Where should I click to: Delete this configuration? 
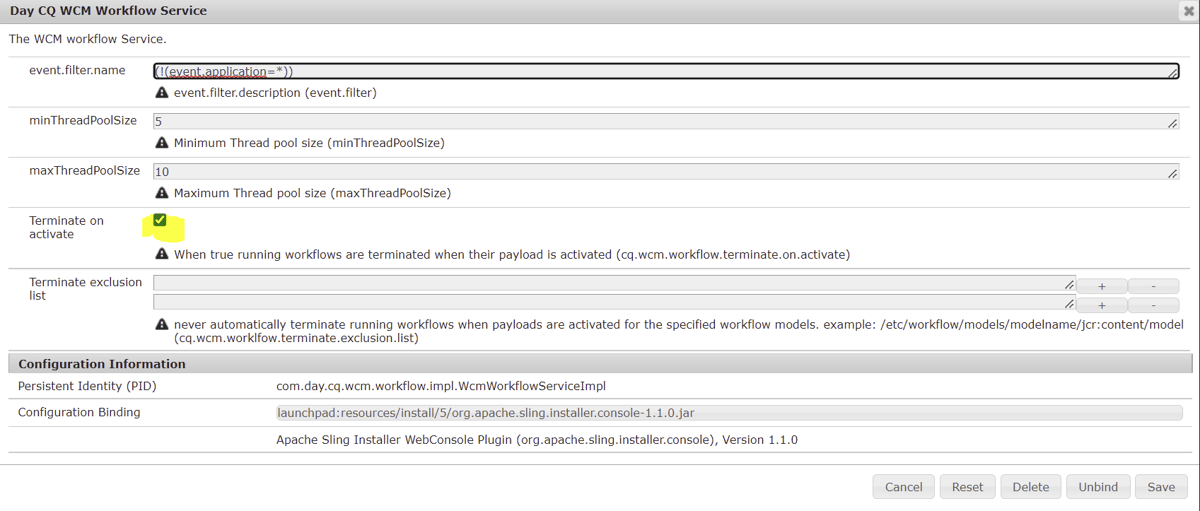(1030, 487)
